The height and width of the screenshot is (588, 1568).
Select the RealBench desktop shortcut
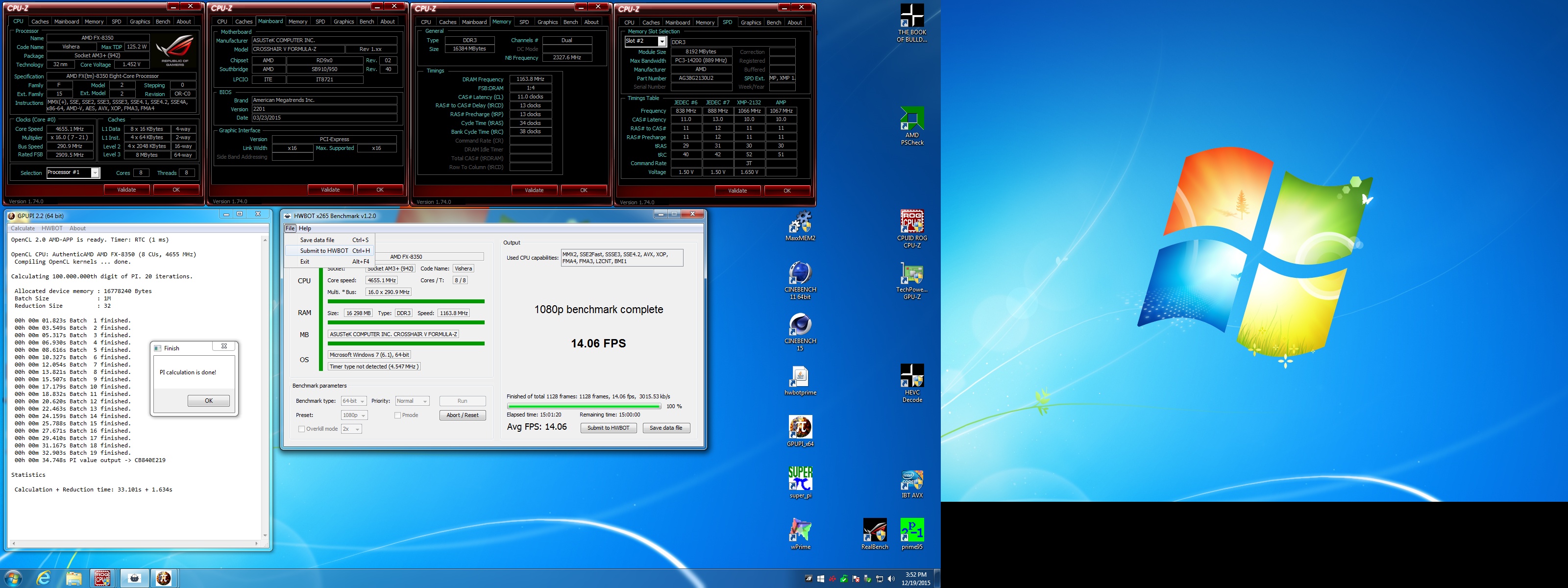874,534
